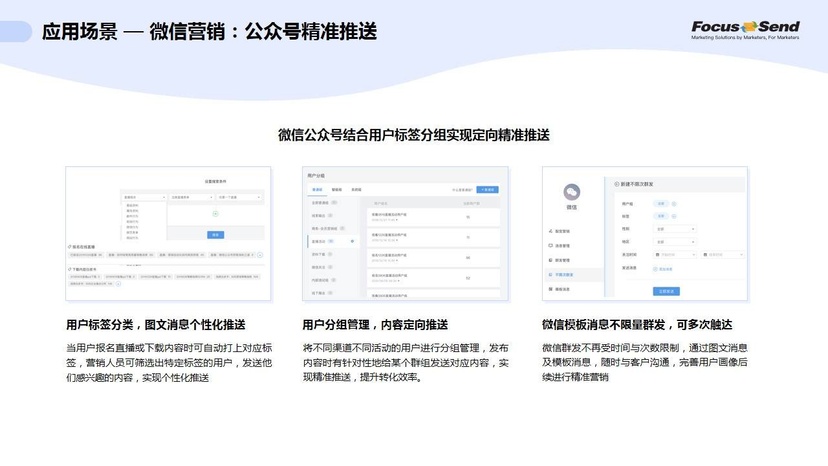Click the search conditions screenshot thumbnail
Viewport: 828px width, 466px height.
coord(168,234)
